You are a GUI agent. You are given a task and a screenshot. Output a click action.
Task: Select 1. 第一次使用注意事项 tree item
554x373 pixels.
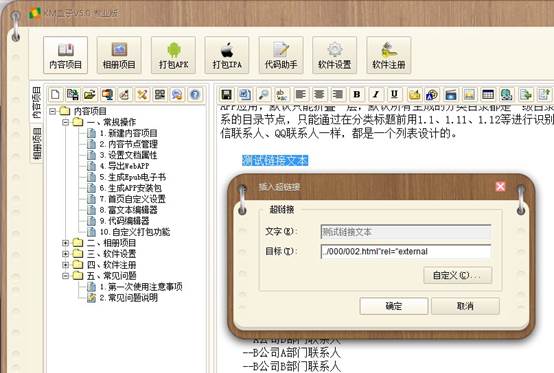pyautogui.click(x=141, y=287)
